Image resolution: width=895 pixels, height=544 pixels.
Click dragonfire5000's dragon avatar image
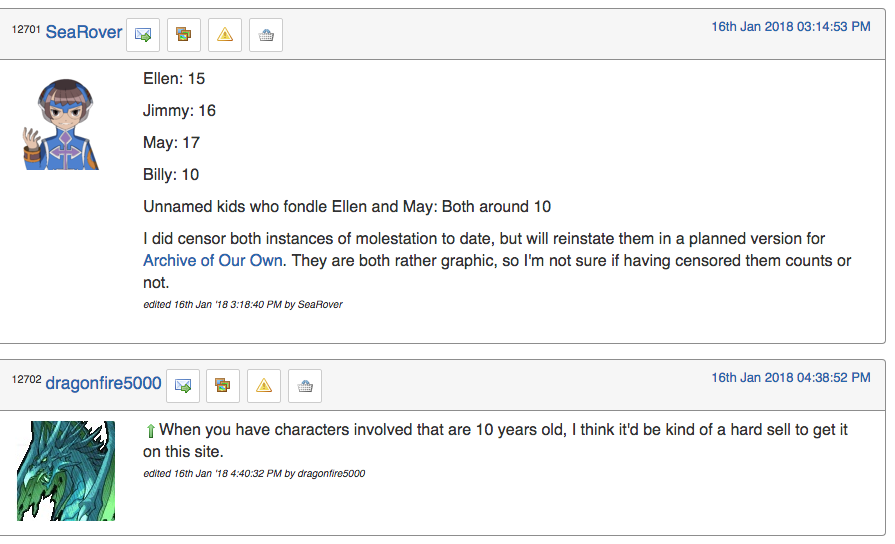click(x=66, y=471)
